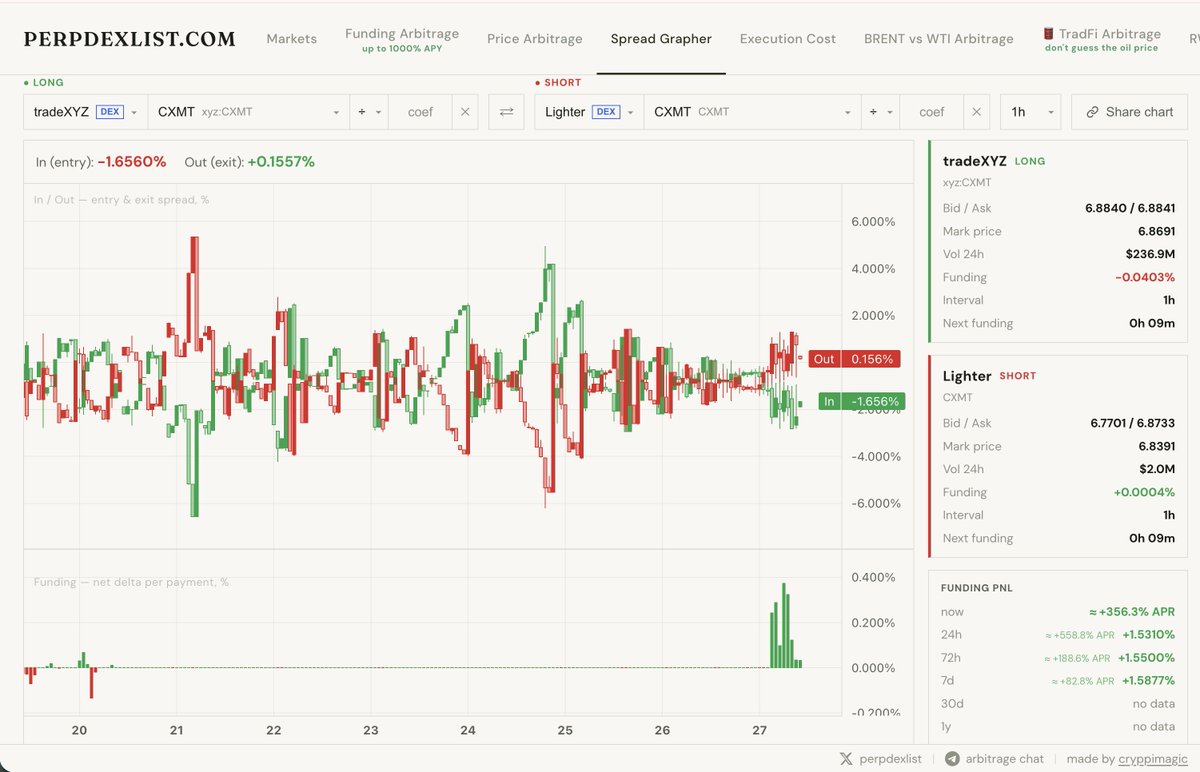
Task: Click the Share chart button
Action: (x=1128, y=112)
